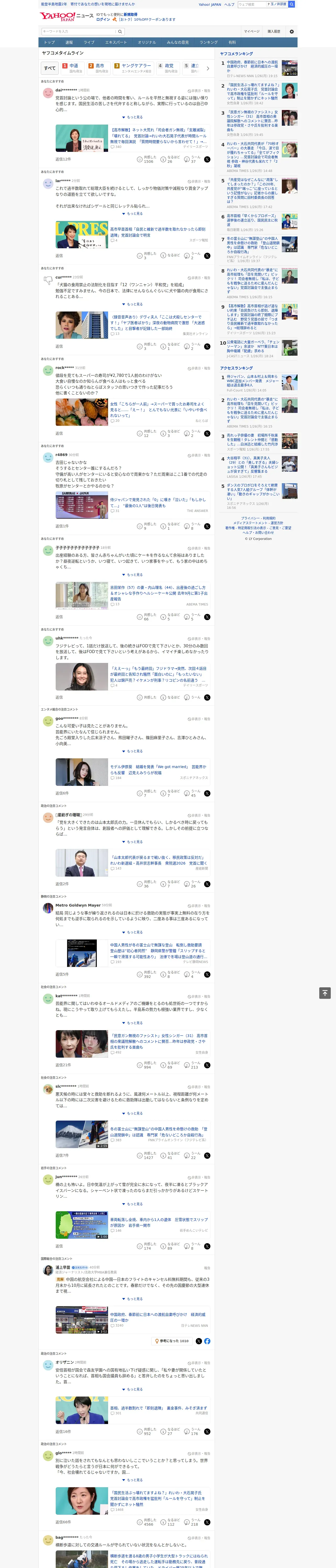336x1568 pixels.
Task: Open SAMURAI JAPAN thumbnail under r4869 comment
Action: (x=82, y=505)
